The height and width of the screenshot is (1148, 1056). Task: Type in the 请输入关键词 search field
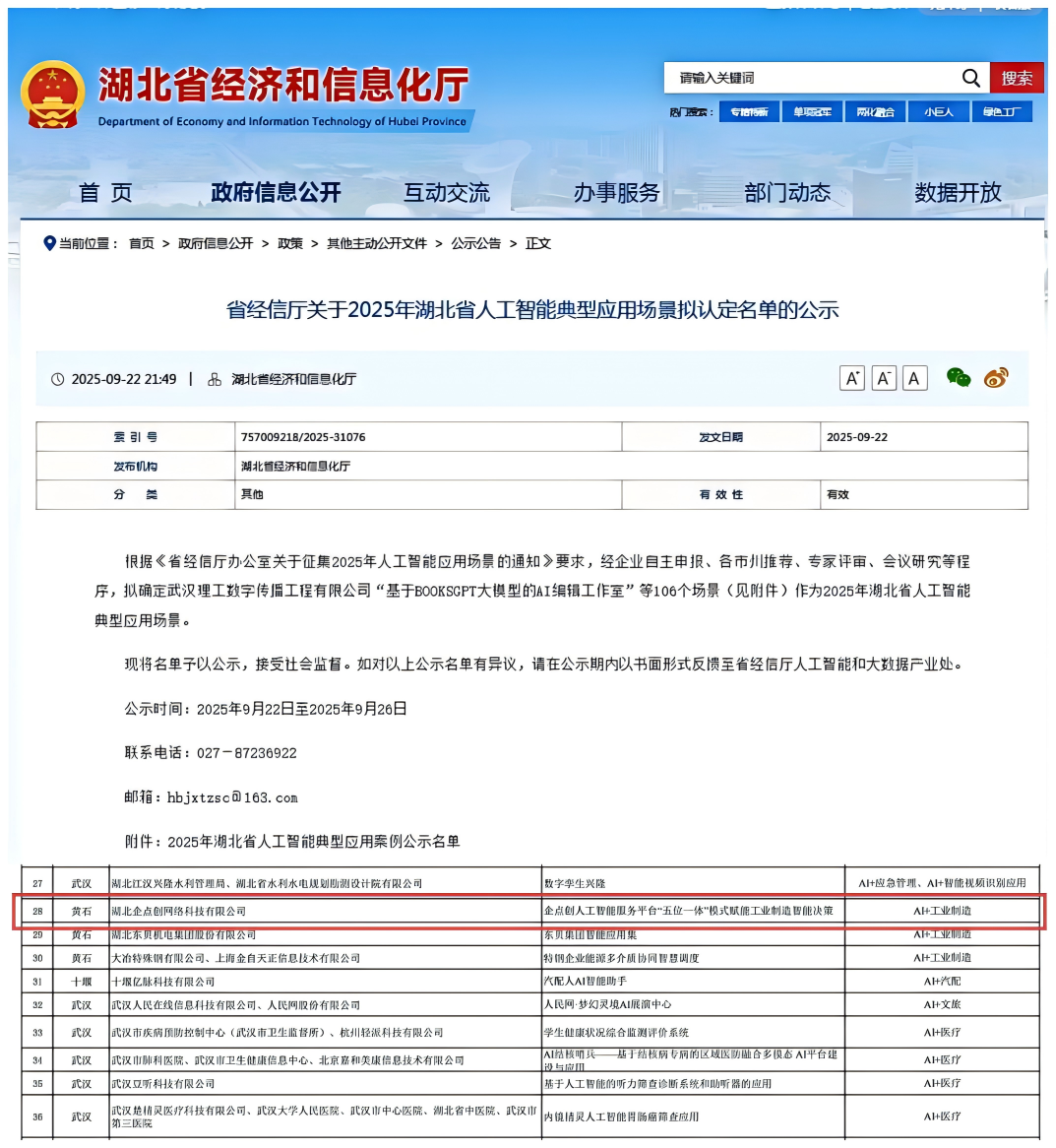812,78
